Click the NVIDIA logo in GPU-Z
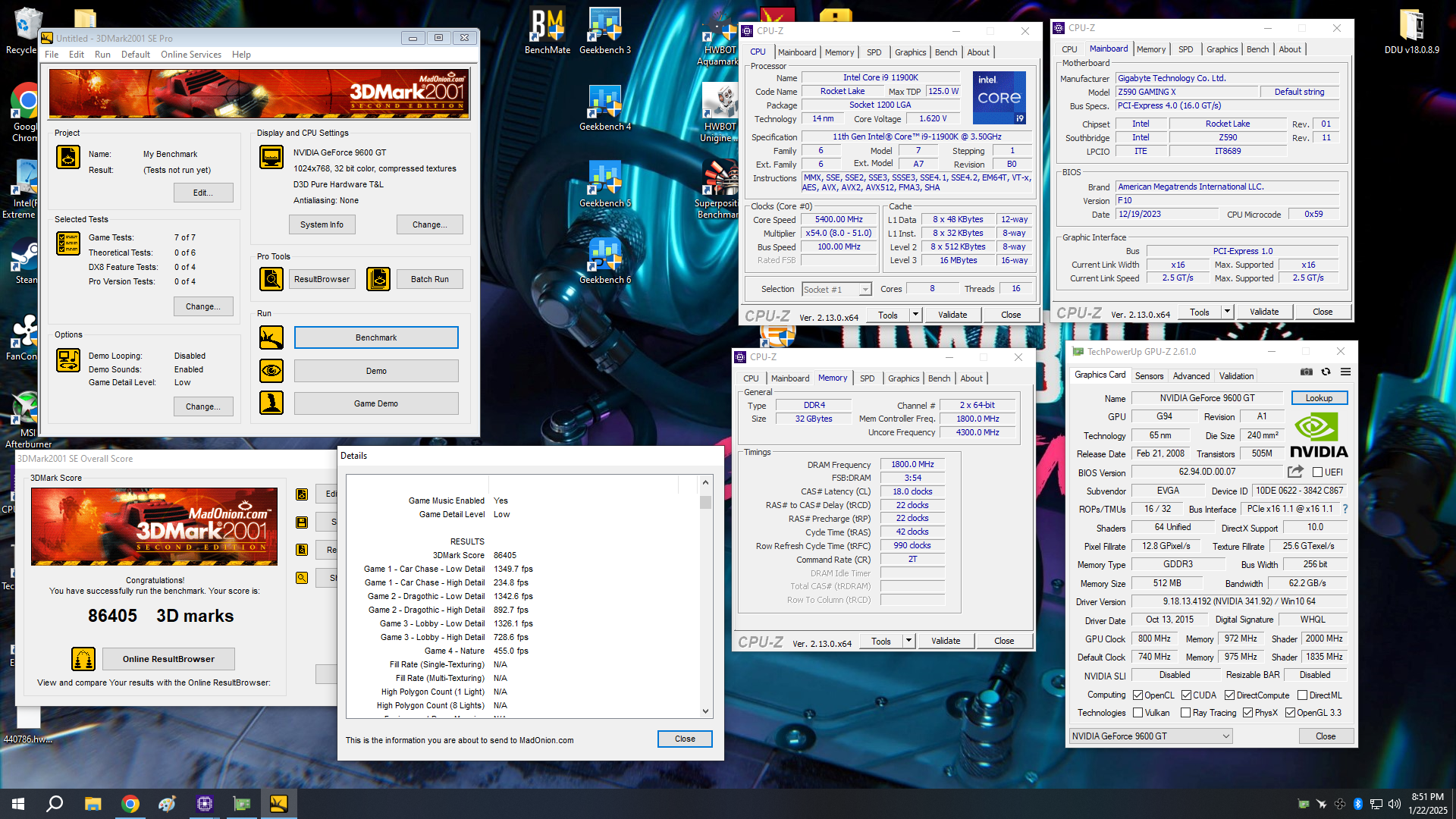Viewport: 1456px width, 819px height. (x=1319, y=435)
